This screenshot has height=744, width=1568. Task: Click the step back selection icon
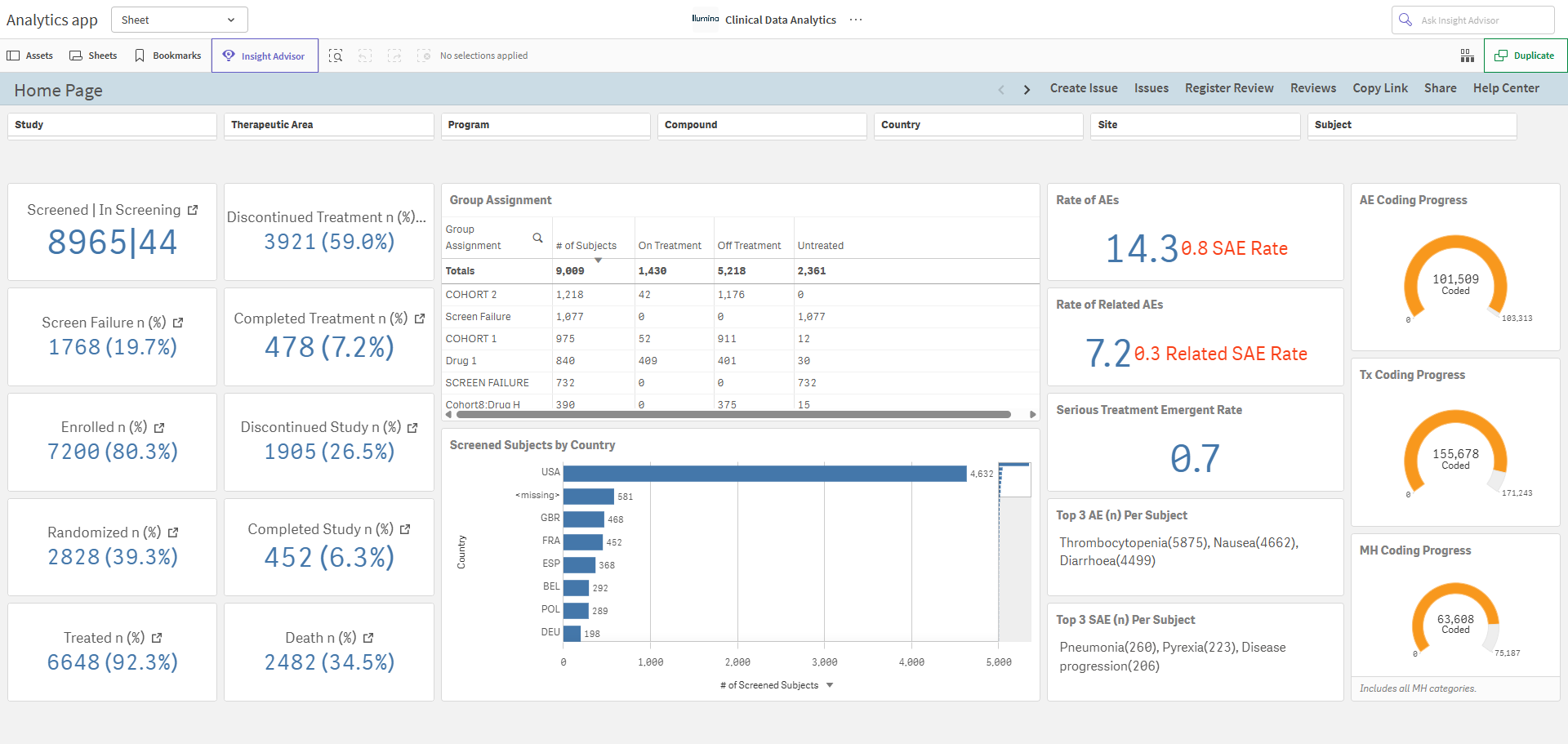pyautogui.click(x=365, y=56)
